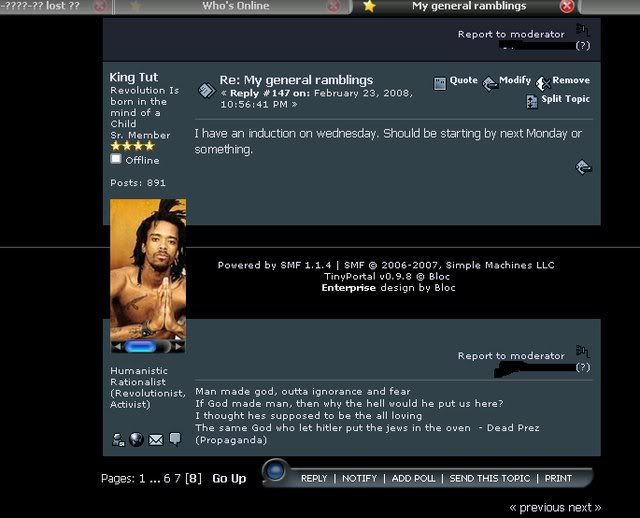The image size is (640, 518).
Task: Click the Go Up link
Action: pos(229,478)
